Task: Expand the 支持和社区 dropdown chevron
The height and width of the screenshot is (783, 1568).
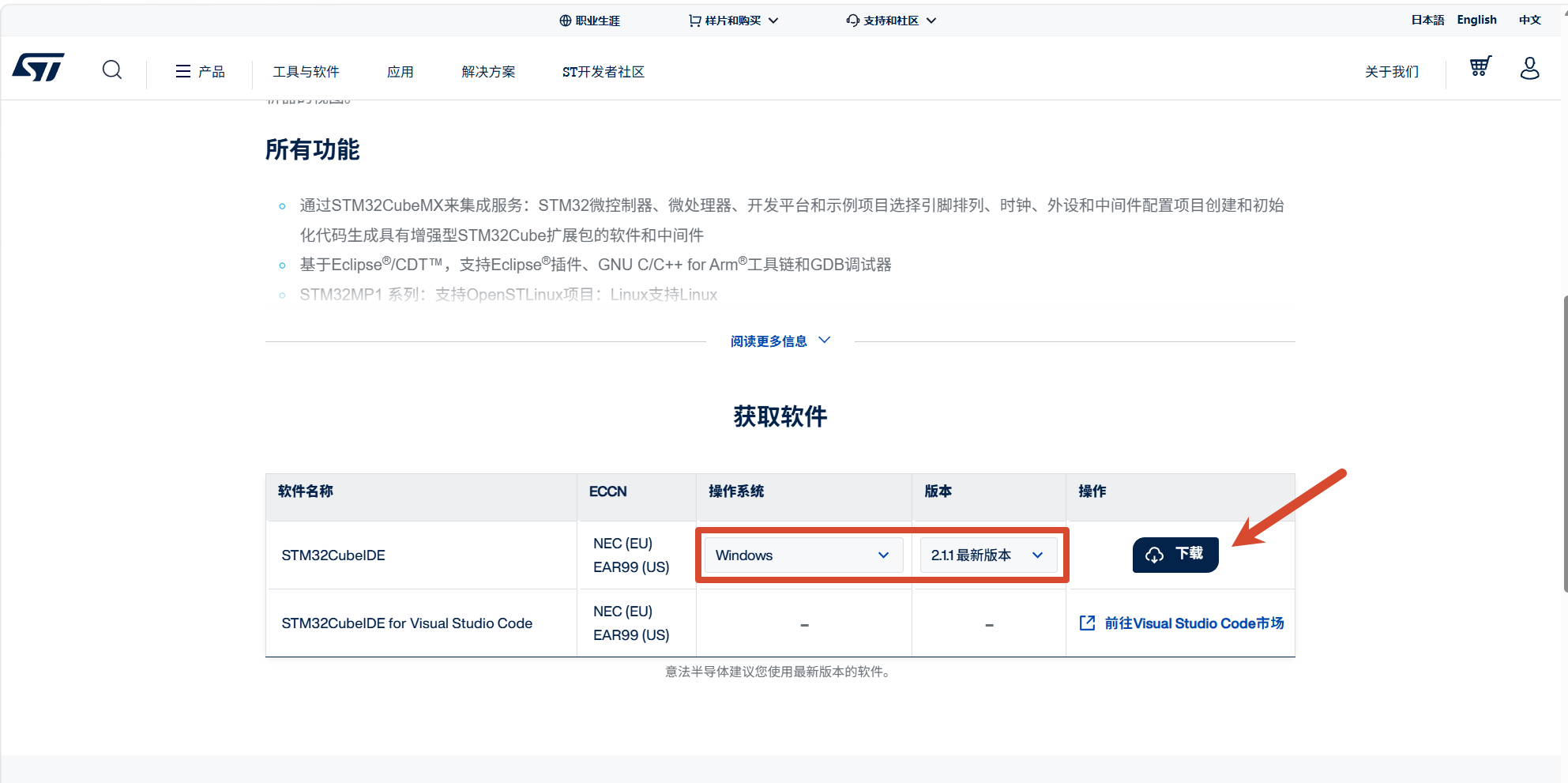Action: click(931, 21)
